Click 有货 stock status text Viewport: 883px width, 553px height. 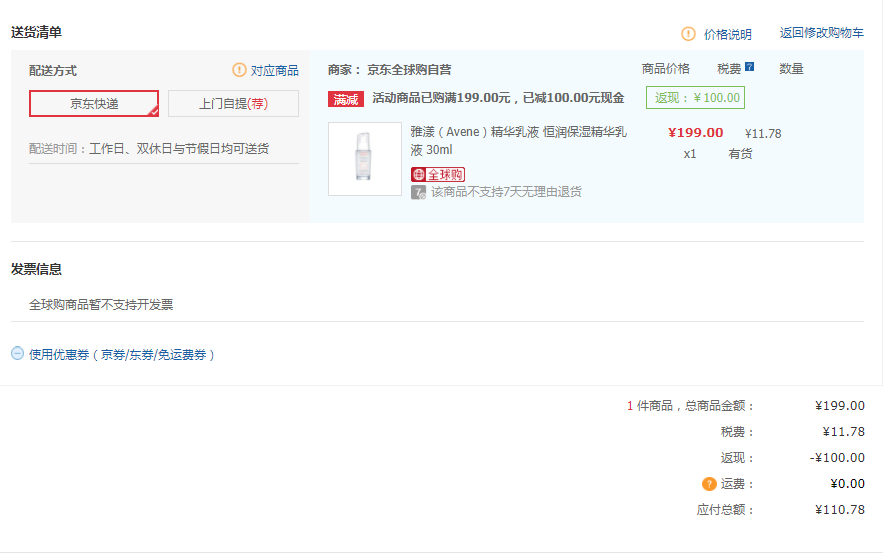(740, 154)
